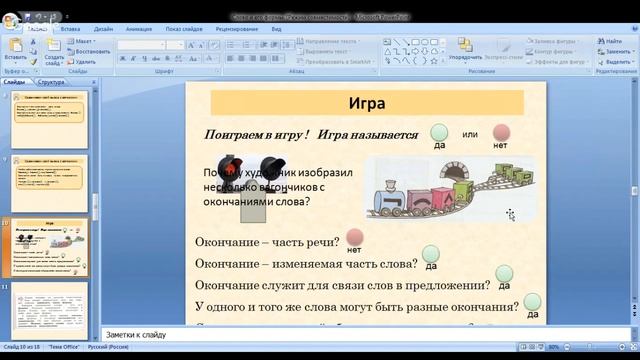
Task: Align text right in the paragraph group
Action: click(x=252, y=59)
